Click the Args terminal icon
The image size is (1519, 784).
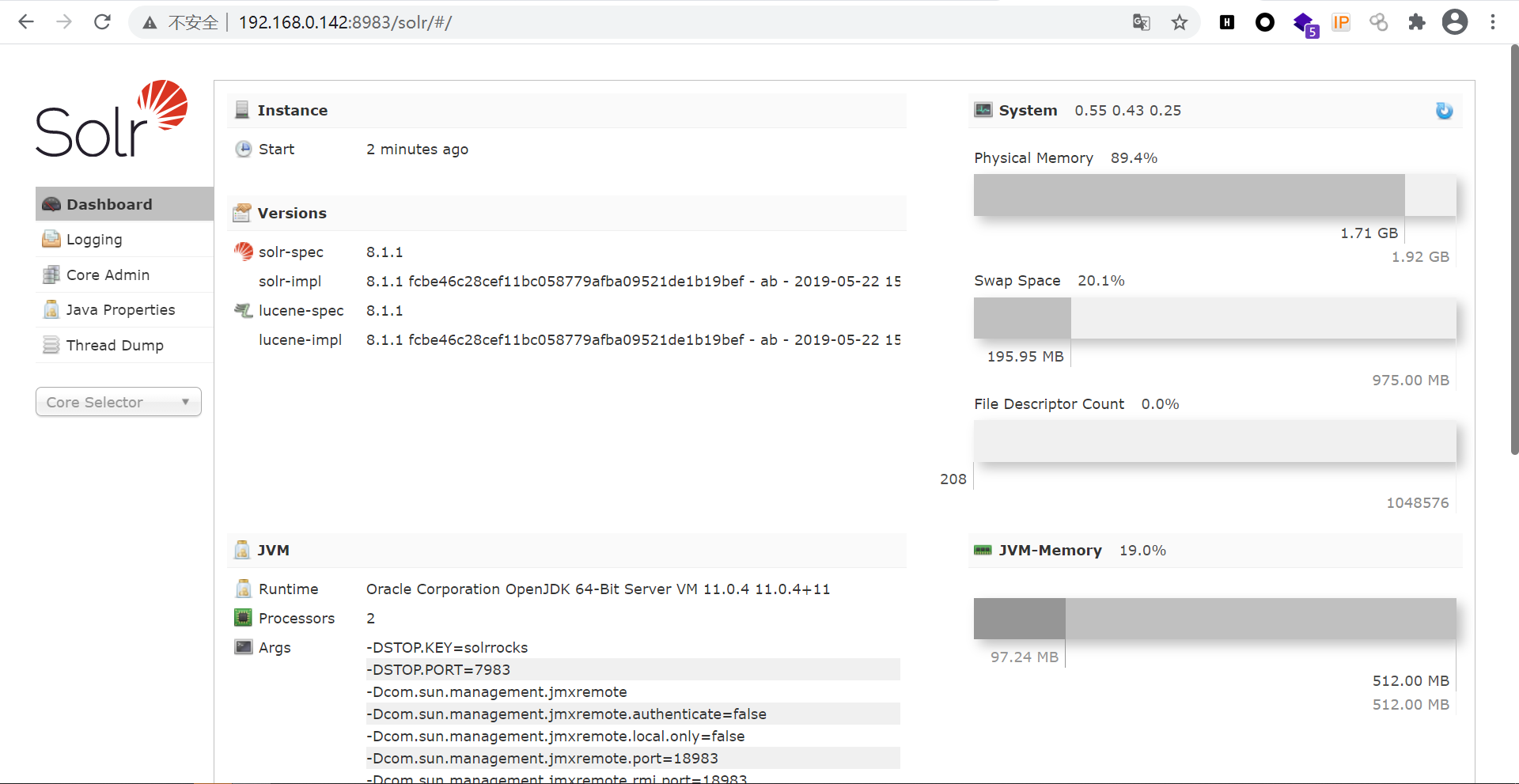[244, 647]
